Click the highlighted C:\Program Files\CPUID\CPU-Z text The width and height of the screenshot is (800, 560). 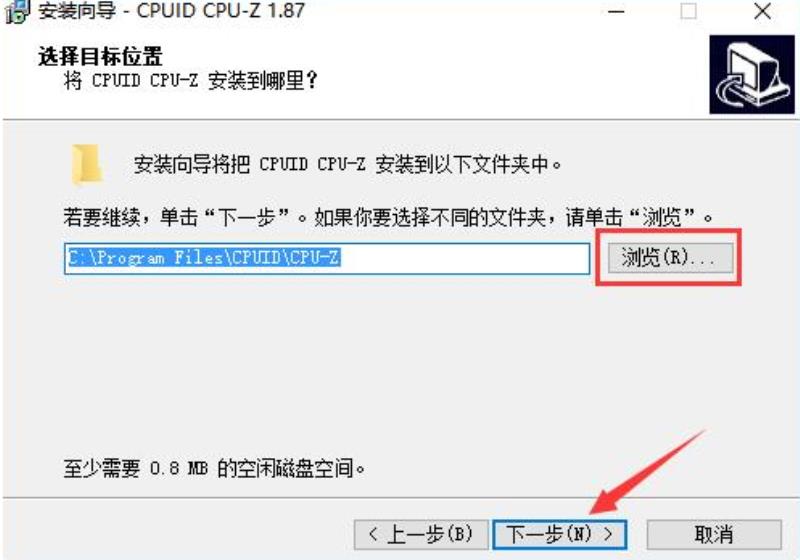[x=204, y=258]
